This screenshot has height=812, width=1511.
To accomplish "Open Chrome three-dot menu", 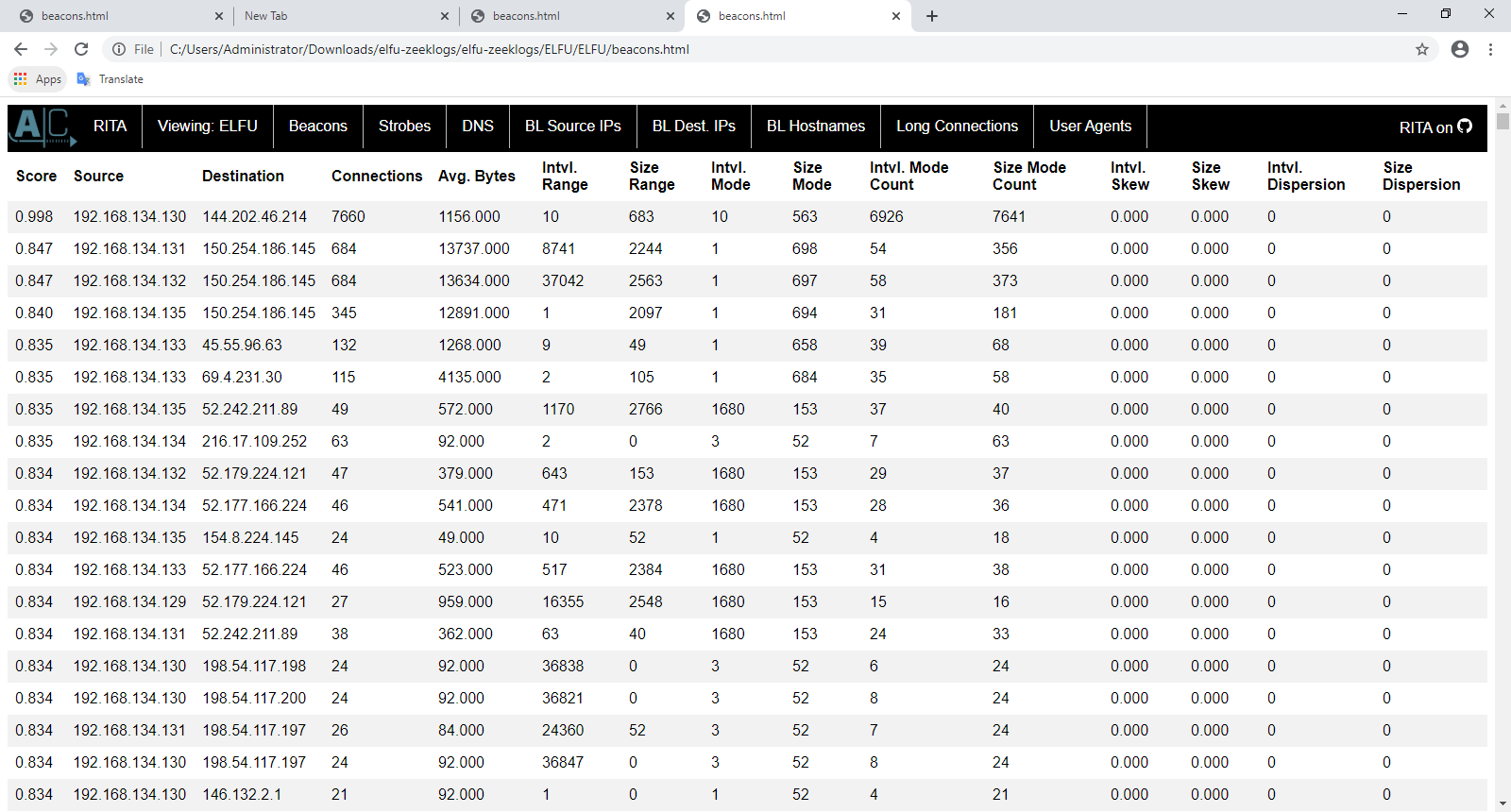I will pos(1490,49).
